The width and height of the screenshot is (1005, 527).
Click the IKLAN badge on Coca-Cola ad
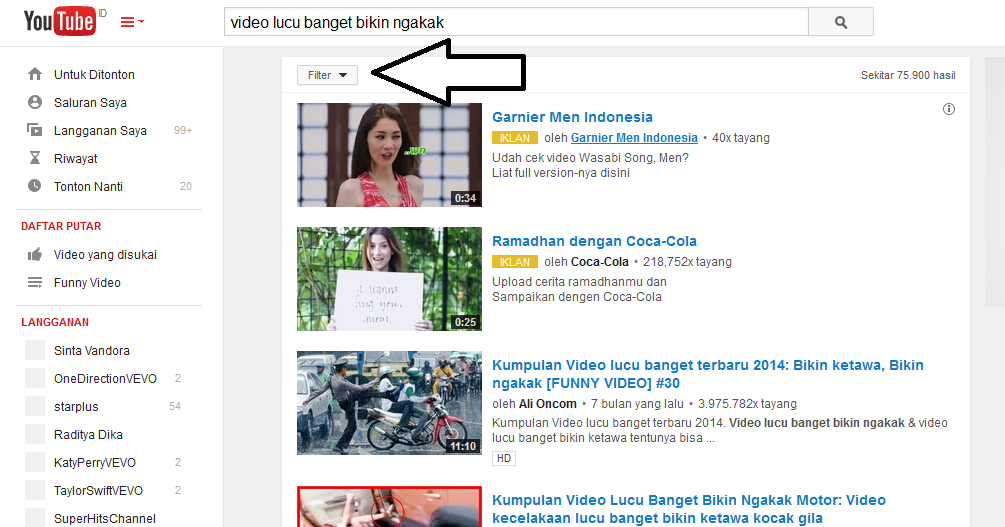(x=515, y=262)
